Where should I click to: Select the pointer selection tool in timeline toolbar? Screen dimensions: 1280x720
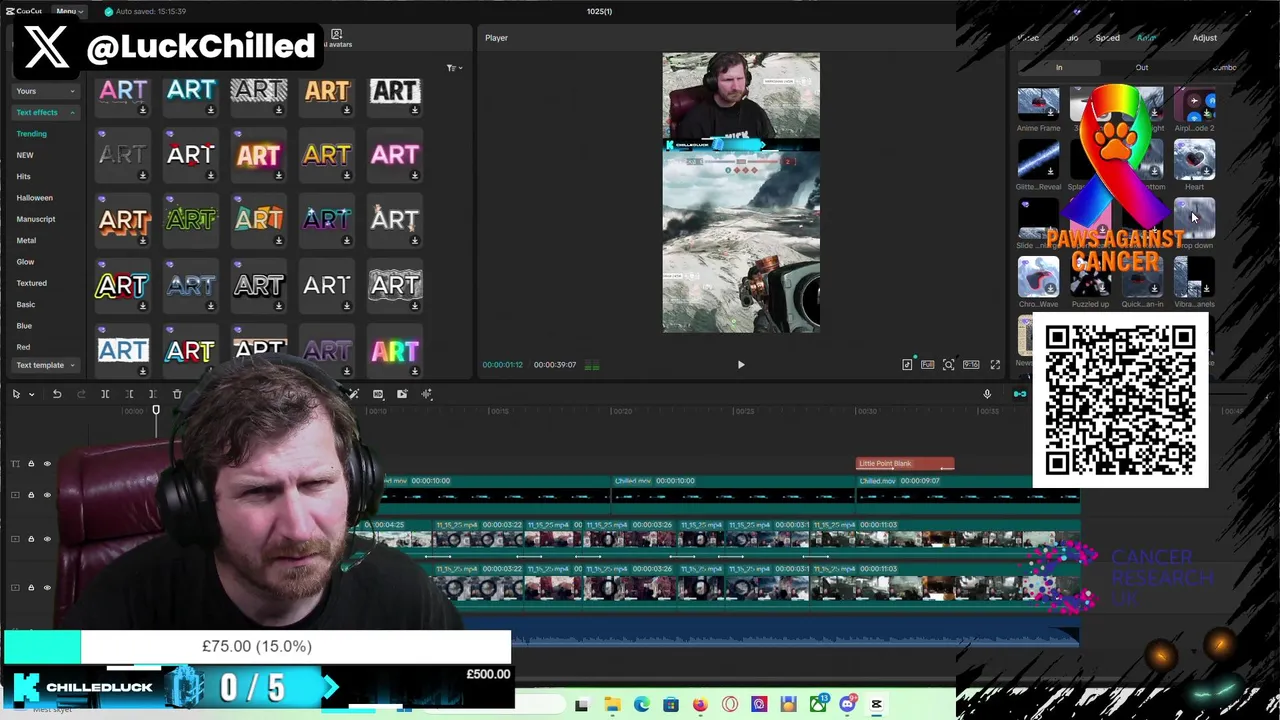pyautogui.click(x=16, y=394)
